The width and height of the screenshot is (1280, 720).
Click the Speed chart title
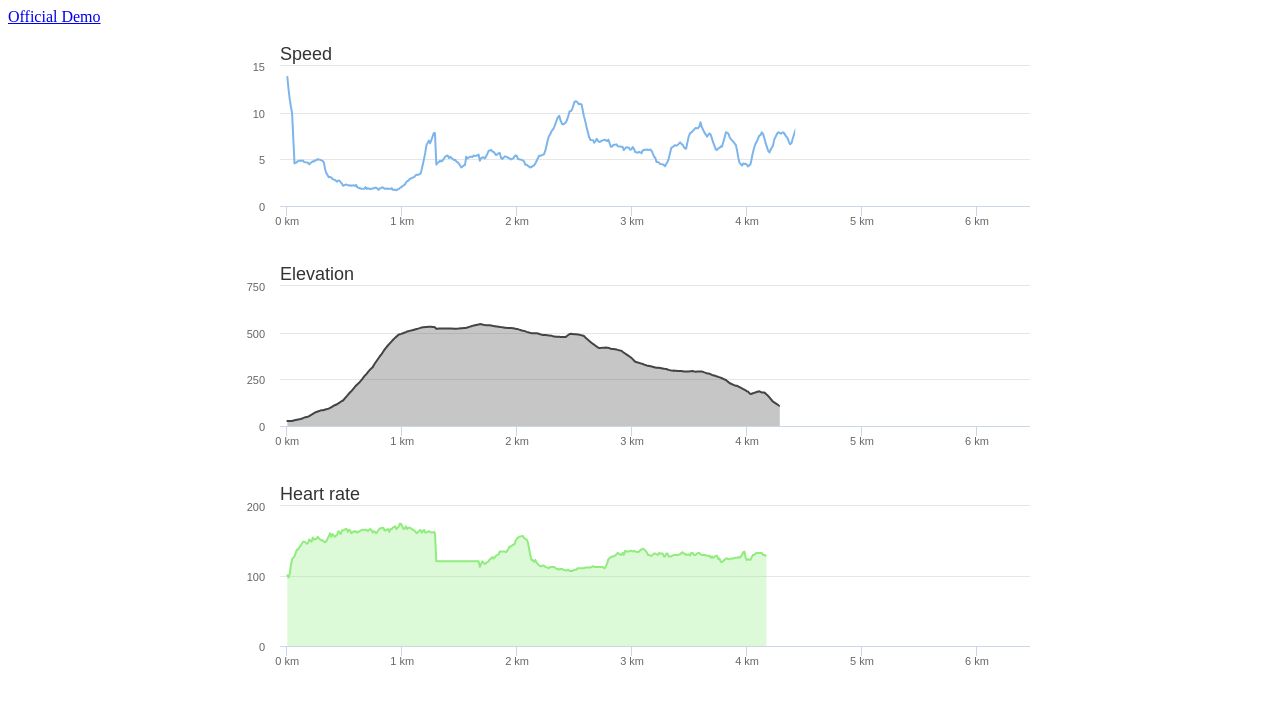click(x=305, y=54)
